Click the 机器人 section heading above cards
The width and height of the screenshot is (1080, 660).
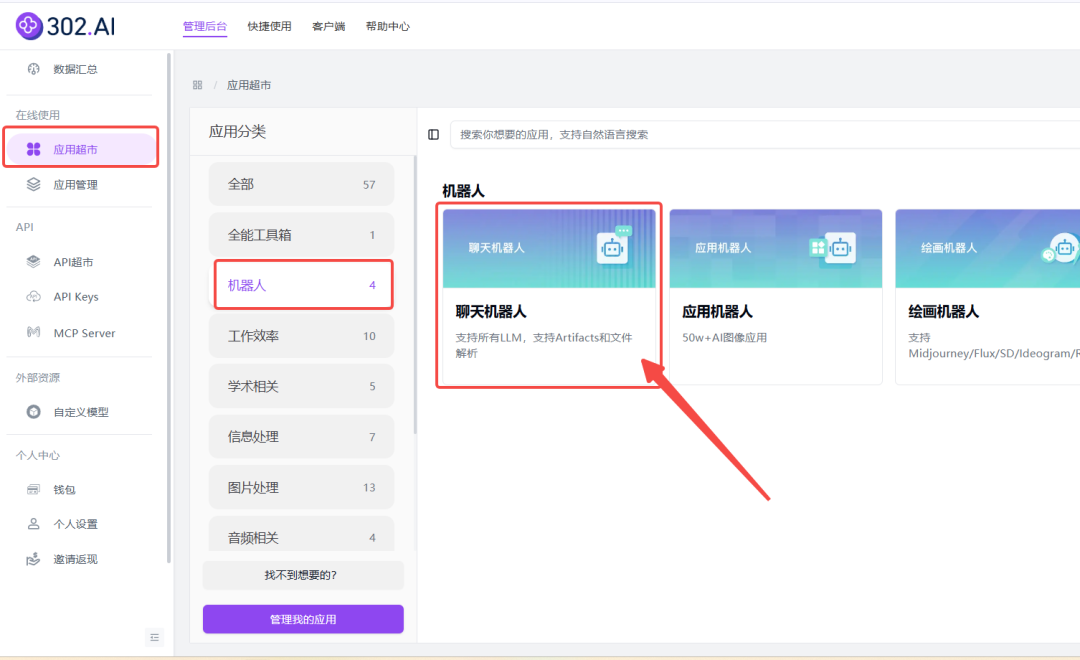coord(463,191)
